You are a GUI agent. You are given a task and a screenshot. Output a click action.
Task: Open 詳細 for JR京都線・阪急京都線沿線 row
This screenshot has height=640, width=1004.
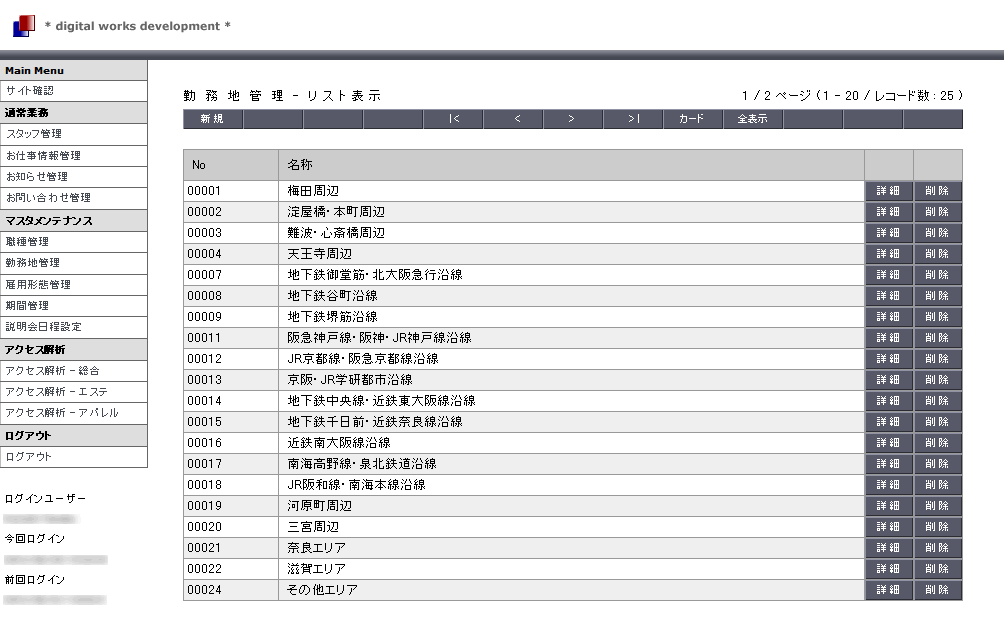click(889, 359)
